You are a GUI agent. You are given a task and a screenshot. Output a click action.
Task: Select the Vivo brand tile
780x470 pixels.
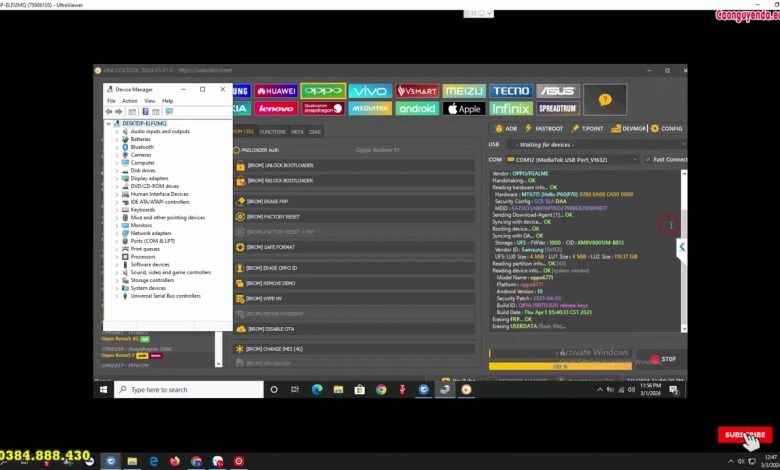pos(370,91)
